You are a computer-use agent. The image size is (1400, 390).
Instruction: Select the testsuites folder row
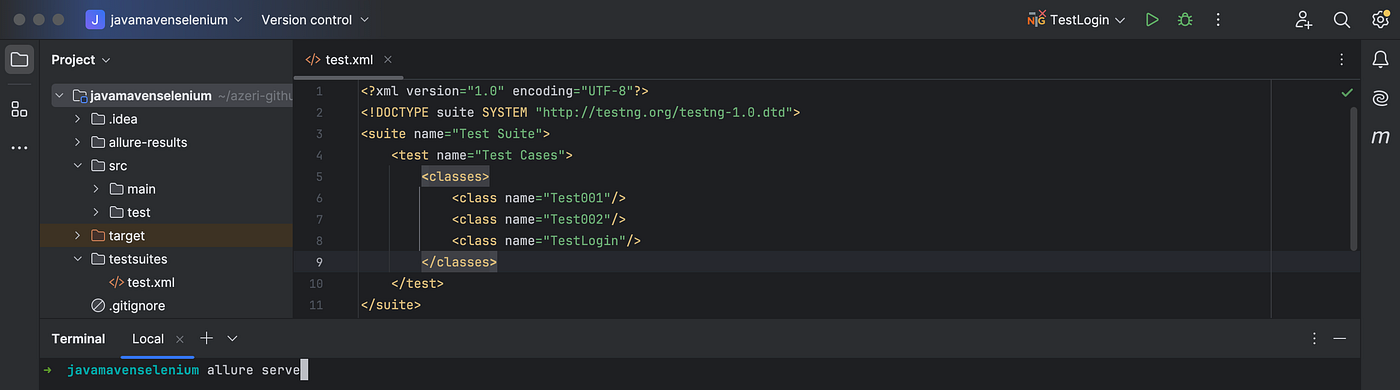click(x=166, y=259)
